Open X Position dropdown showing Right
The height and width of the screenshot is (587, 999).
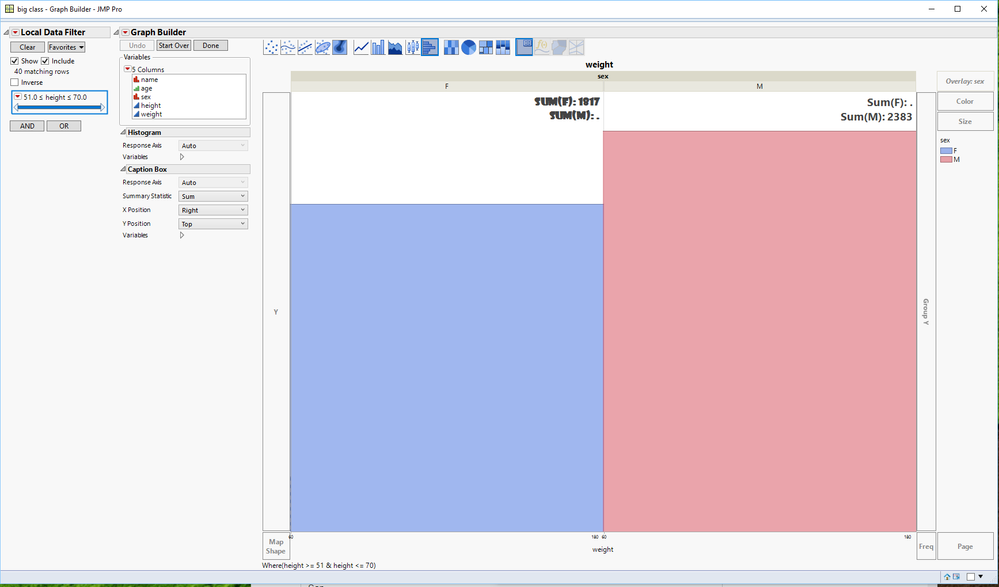pos(213,210)
